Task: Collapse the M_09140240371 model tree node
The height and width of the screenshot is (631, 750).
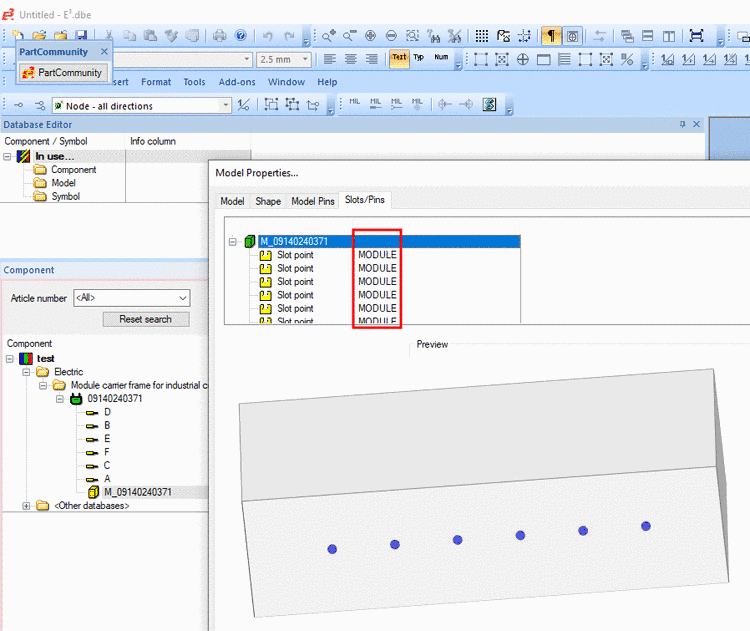Action: tap(233, 241)
